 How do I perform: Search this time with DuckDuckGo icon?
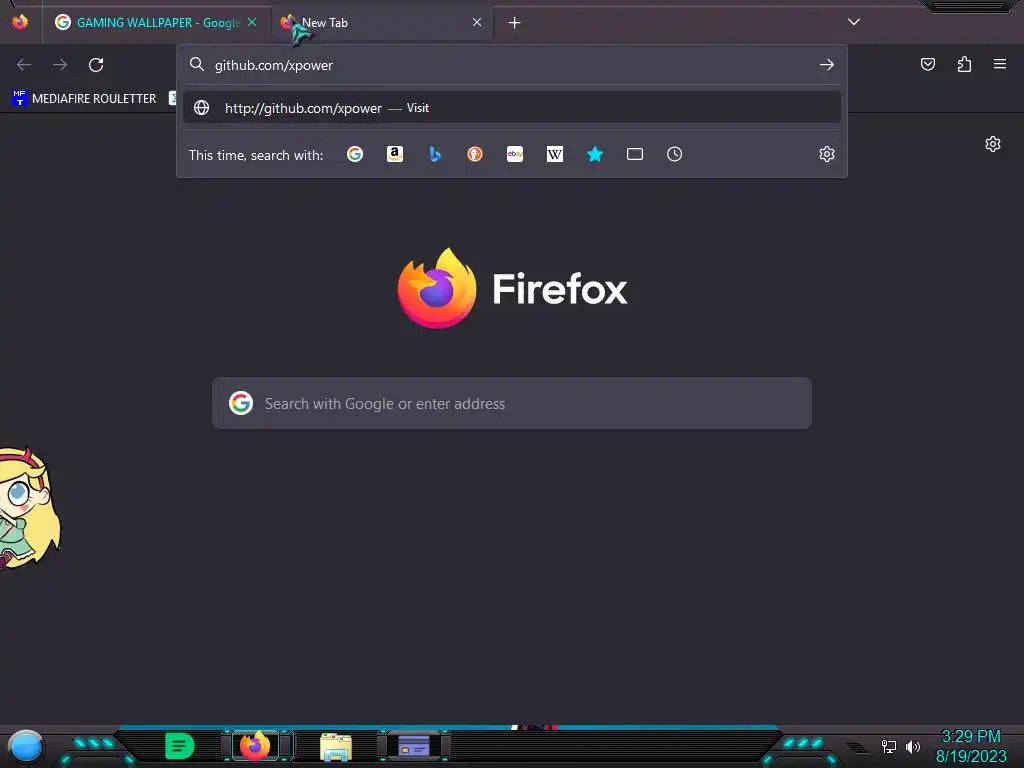(x=475, y=154)
